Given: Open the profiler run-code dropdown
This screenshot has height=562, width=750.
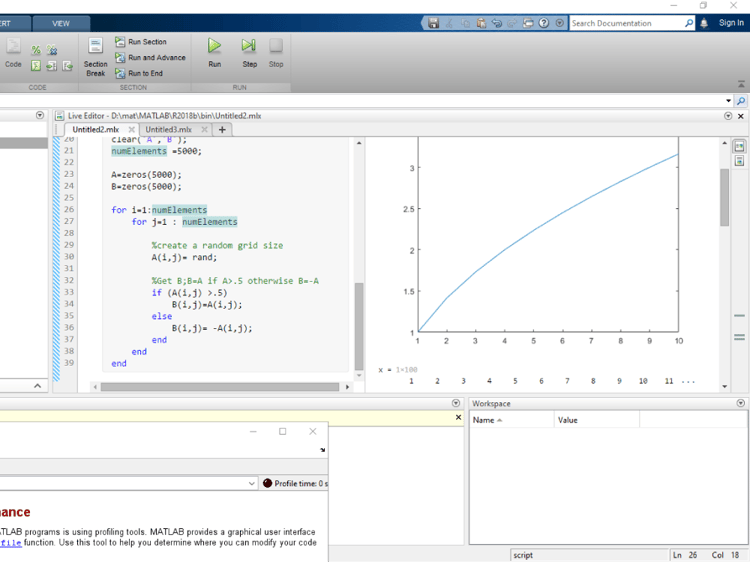Looking at the screenshot, I should (x=252, y=484).
